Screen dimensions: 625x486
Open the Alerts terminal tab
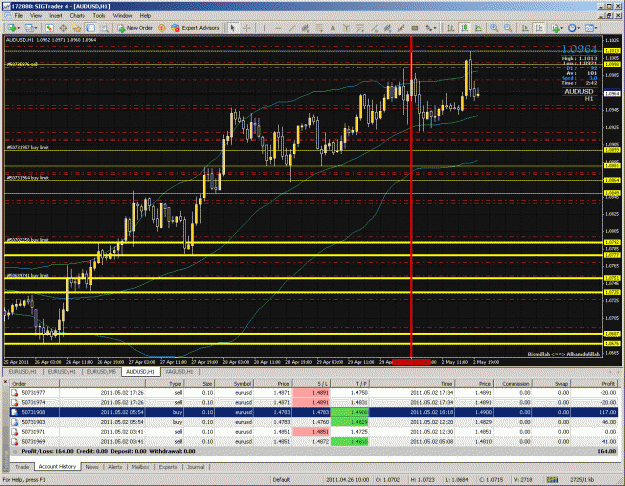115,467
